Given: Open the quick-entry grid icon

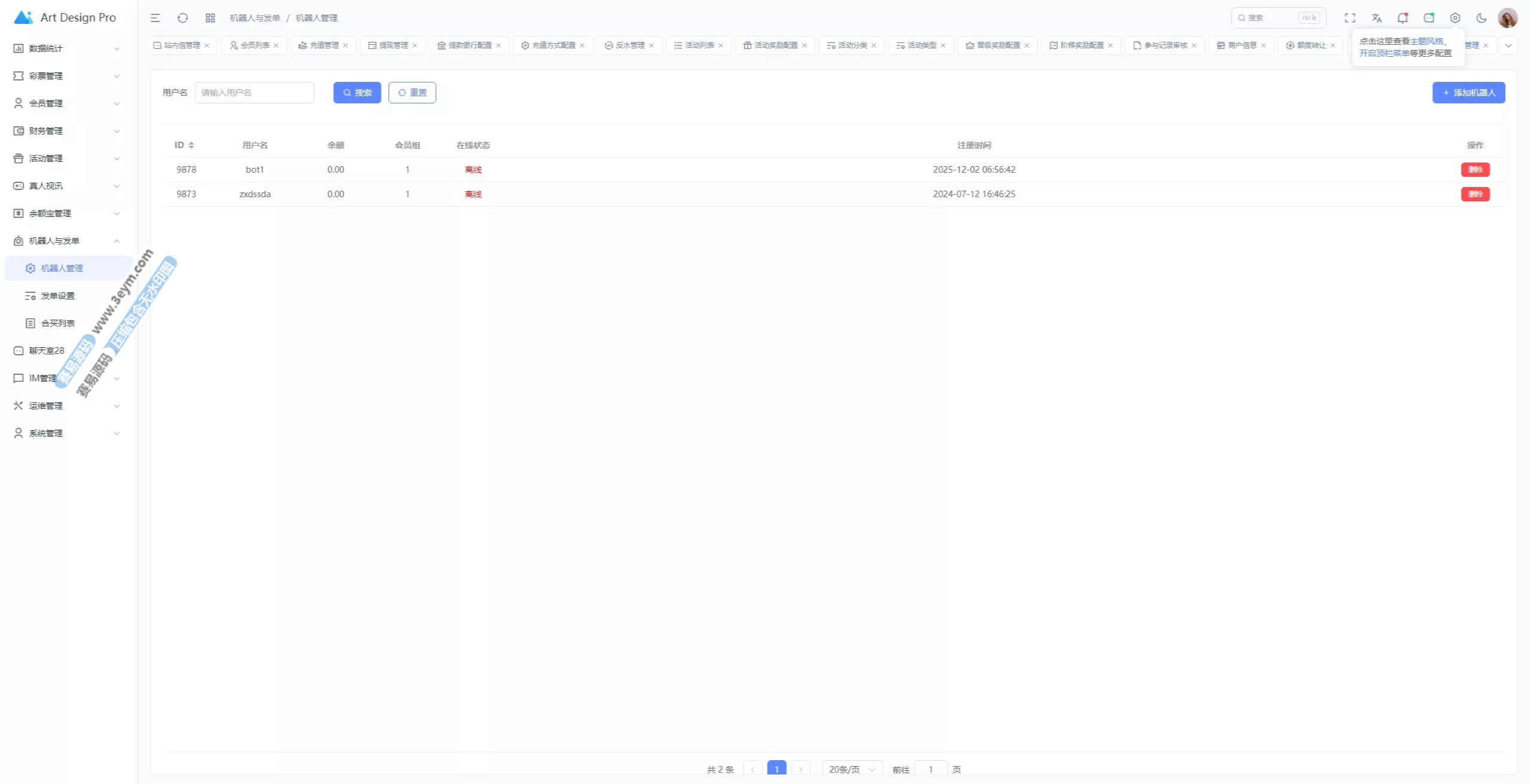Looking at the screenshot, I should click(210, 18).
